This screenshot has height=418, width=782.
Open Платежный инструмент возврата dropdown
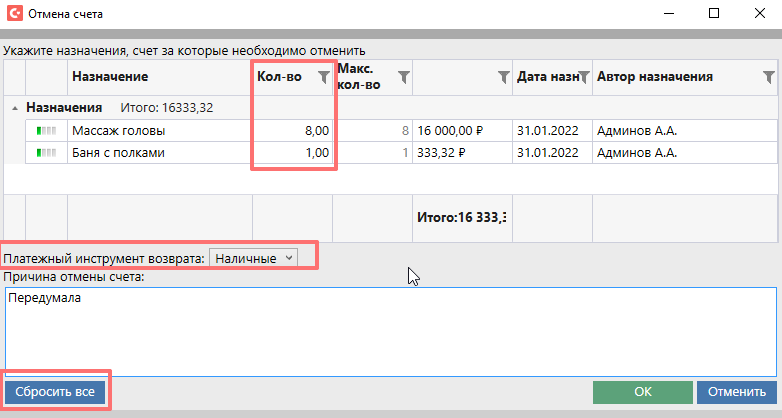click(x=254, y=258)
